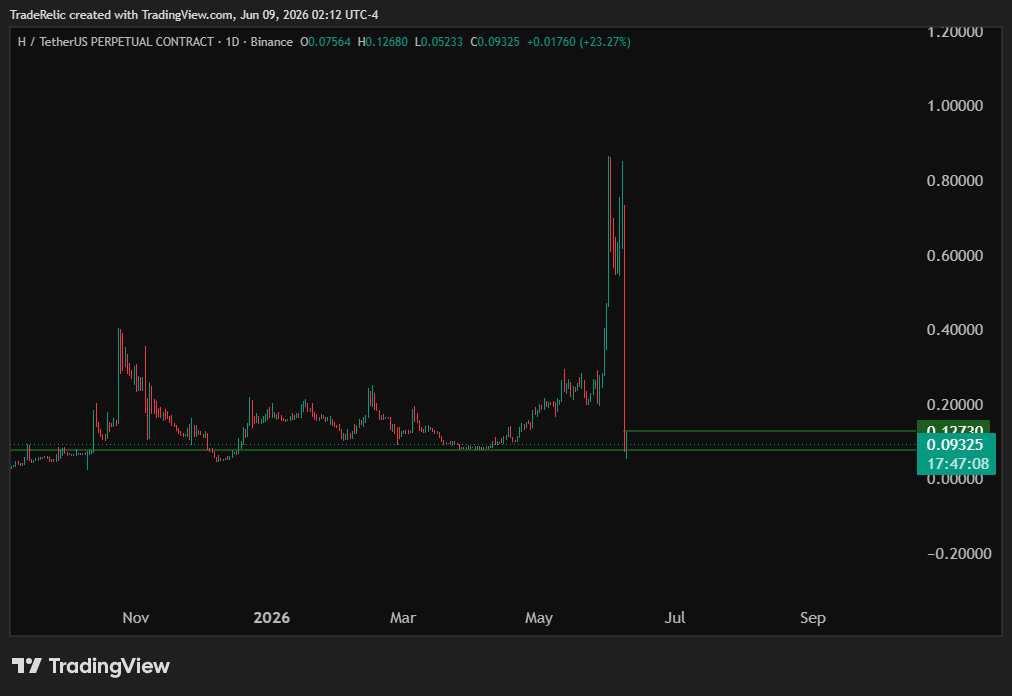
Task: Click the H / TetherUS PERPETUAL CONTRACT symbol title
Action: [x=116, y=42]
